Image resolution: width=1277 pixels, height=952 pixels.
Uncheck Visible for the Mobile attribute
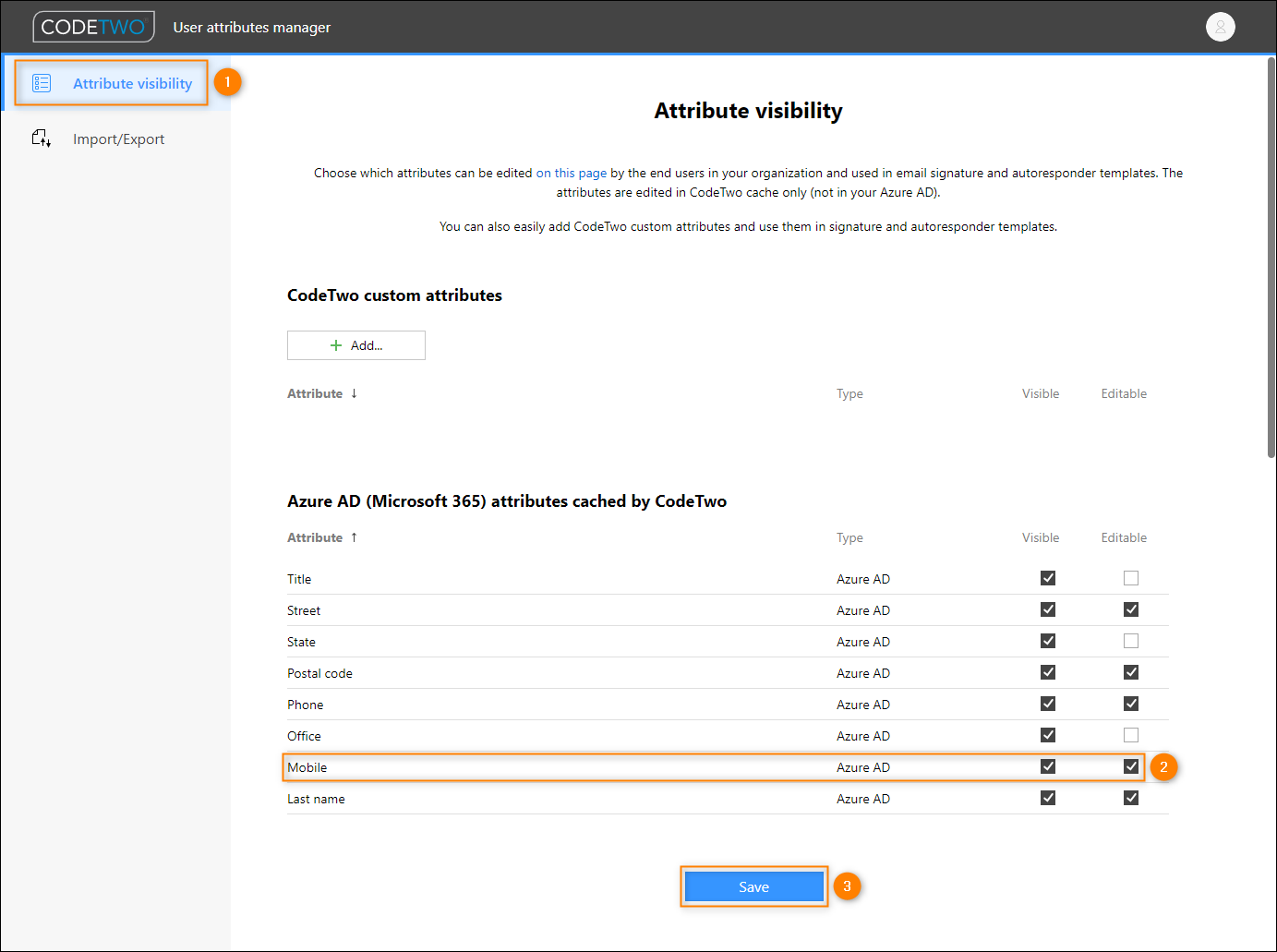point(1048,766)
